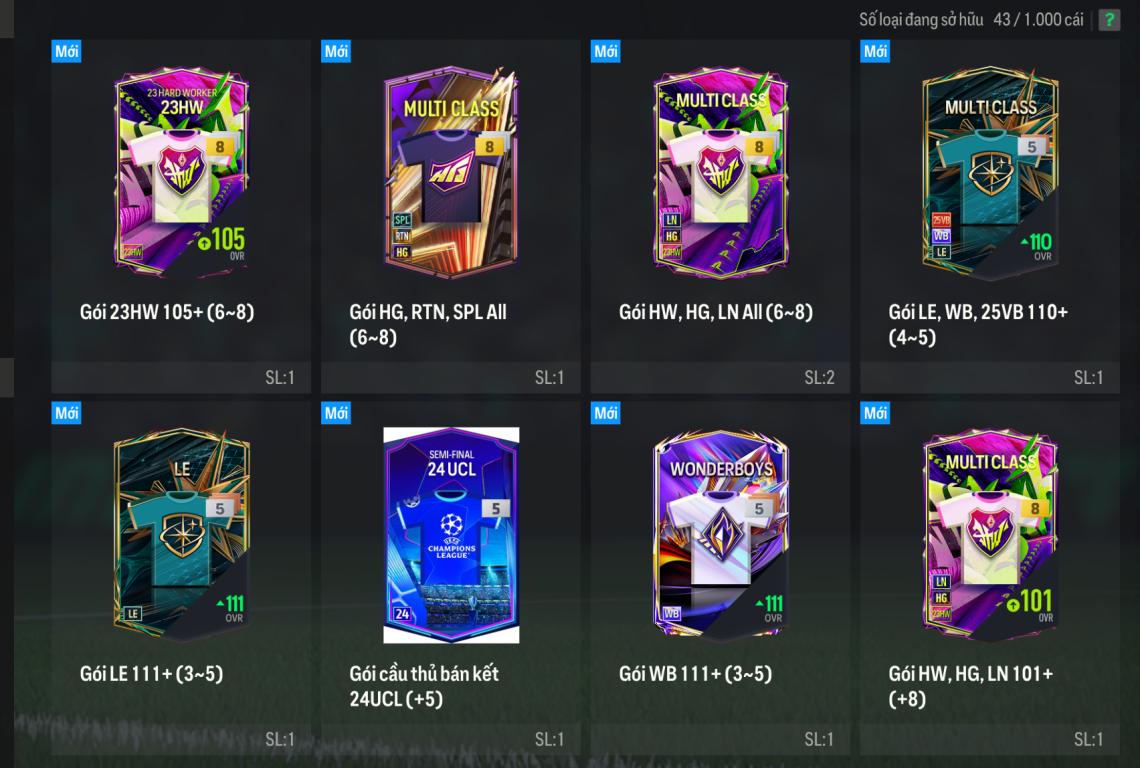Viewport: 1140px width, 768px height.
Task: Click the SL:2 quantity bar under the HW, HG, LN pack
Action: (x=720, y=377)
